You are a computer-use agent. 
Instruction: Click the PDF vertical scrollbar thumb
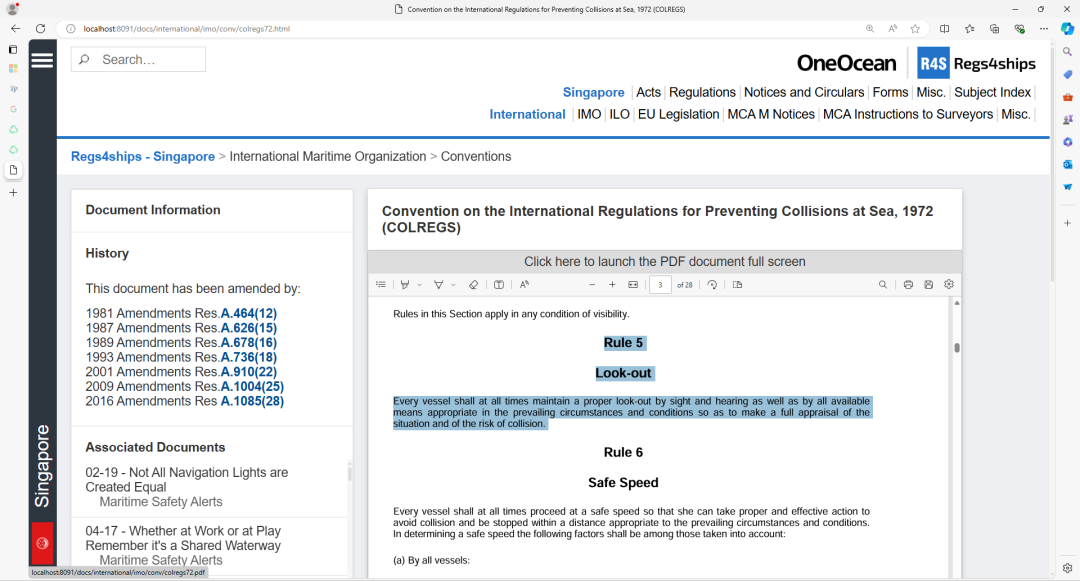(x=957, y=348)
